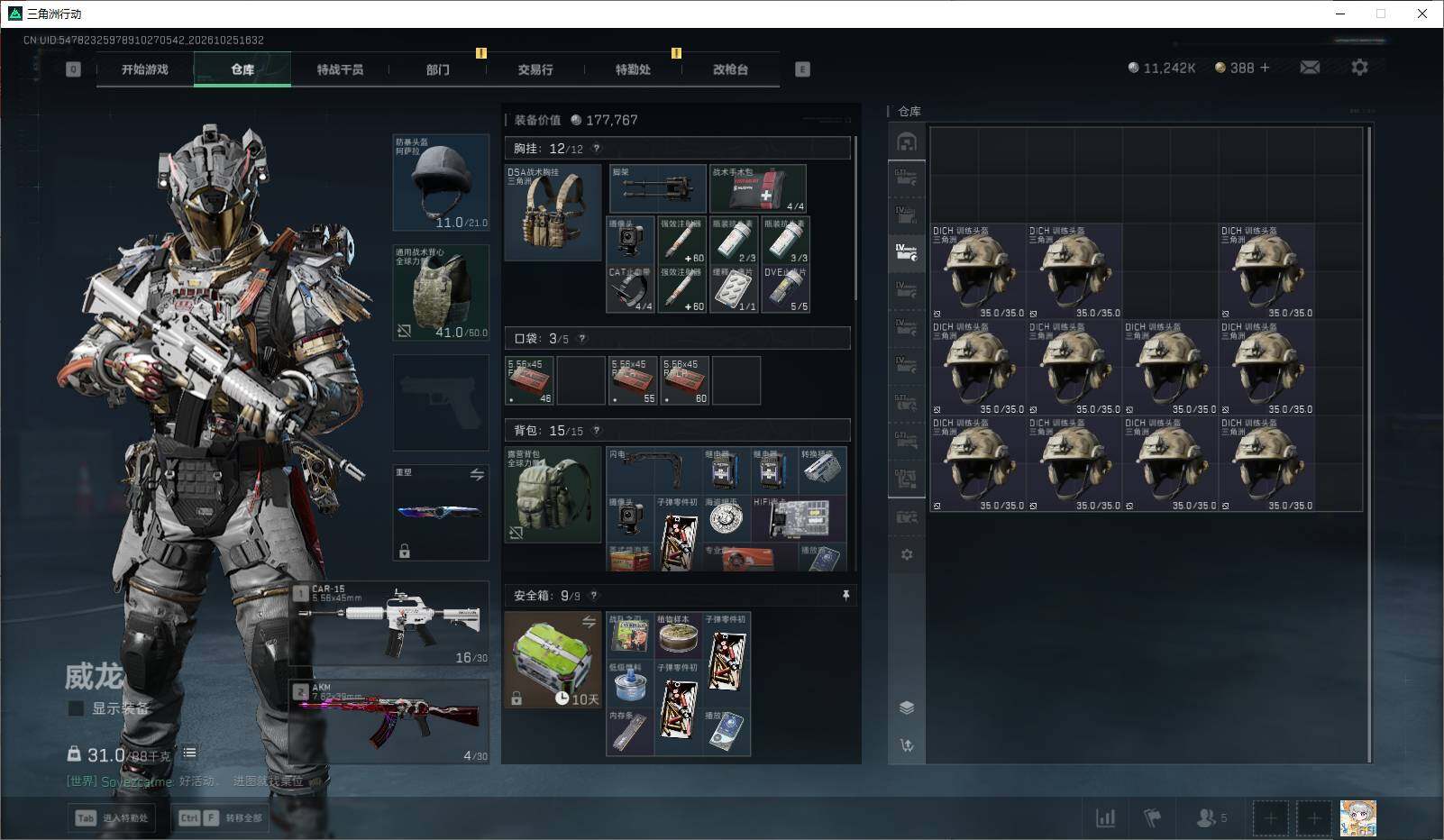Click help icon next to 口袋 3/5

point(582,339)
